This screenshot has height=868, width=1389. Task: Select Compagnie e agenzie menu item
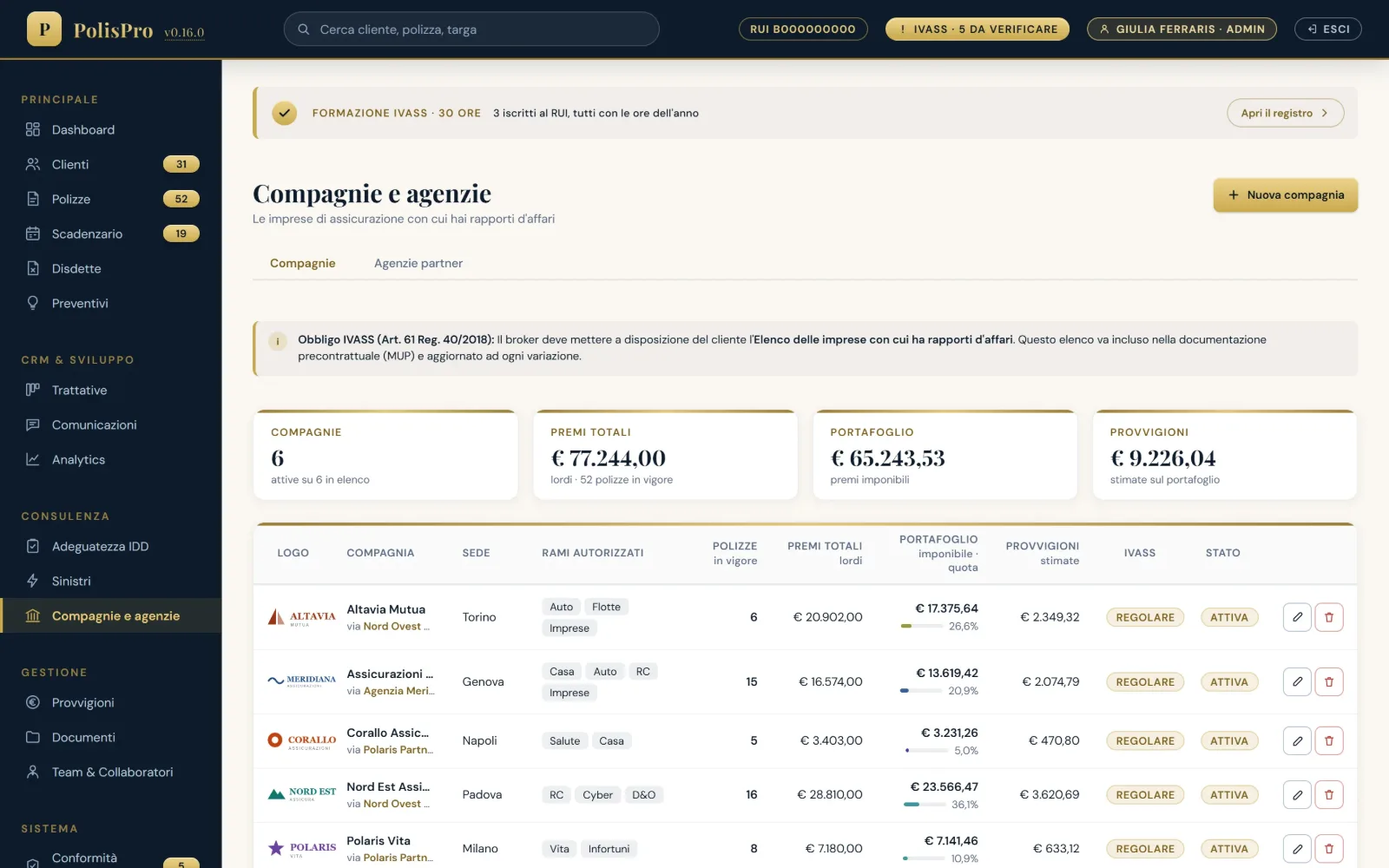[x=111, y=615]
